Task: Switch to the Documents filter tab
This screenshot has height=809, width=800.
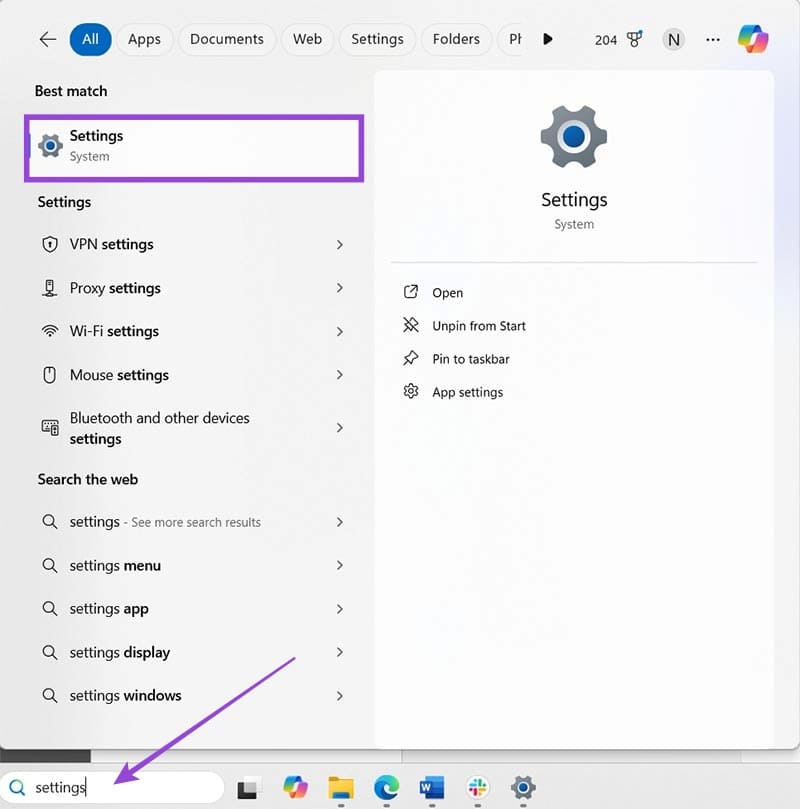Action: (x=226, y=39)
